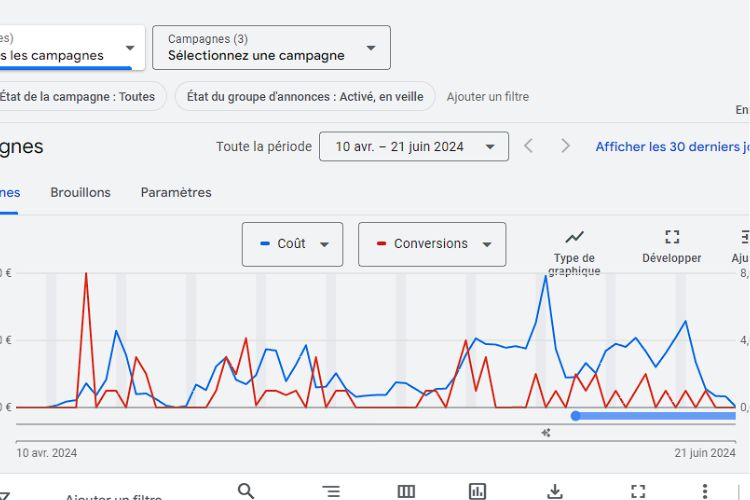Switch to the Brouillons tab
This screenshot has height=500, width=750.
(80, 192)
